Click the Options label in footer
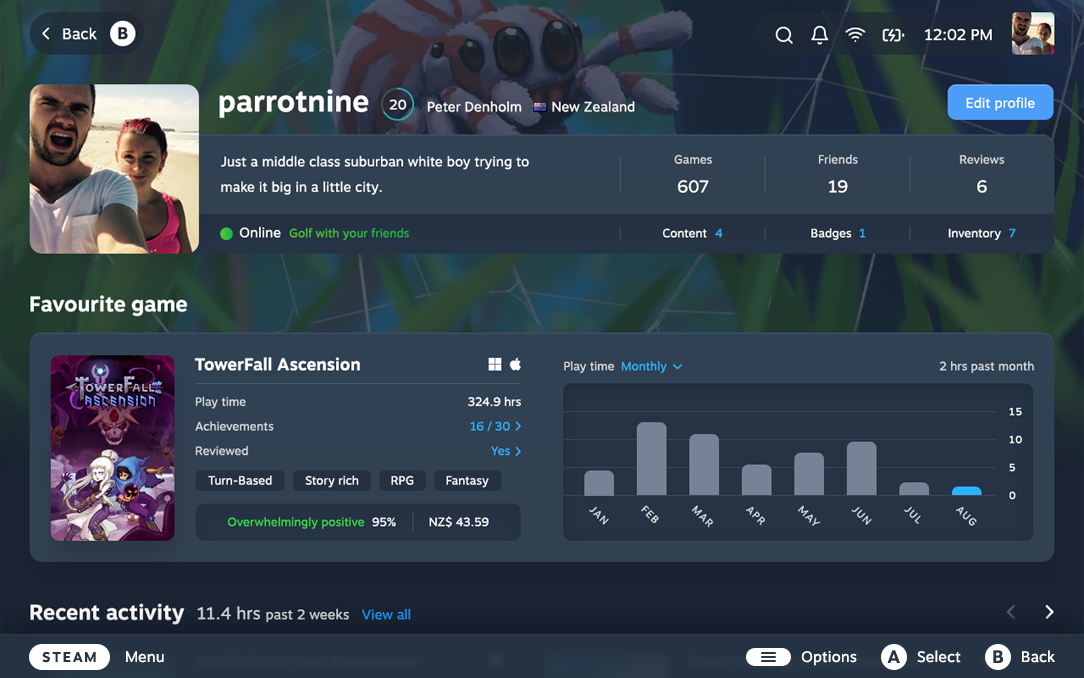This screenshot has height=678, width=1084. pos(828,657)
